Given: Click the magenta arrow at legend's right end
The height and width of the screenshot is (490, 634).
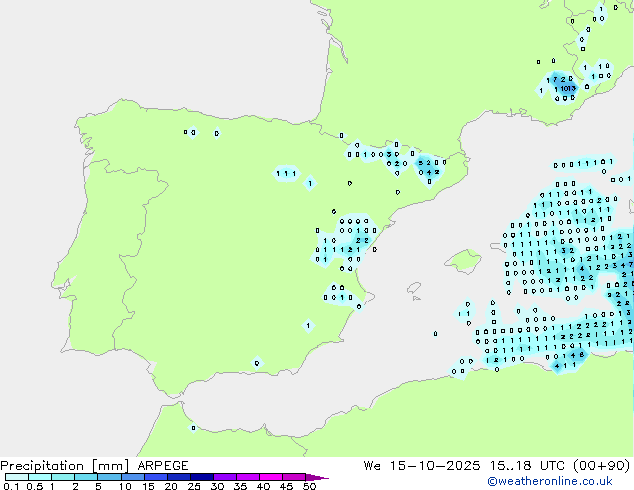Looking at the screenshot, I should [319, 478].
